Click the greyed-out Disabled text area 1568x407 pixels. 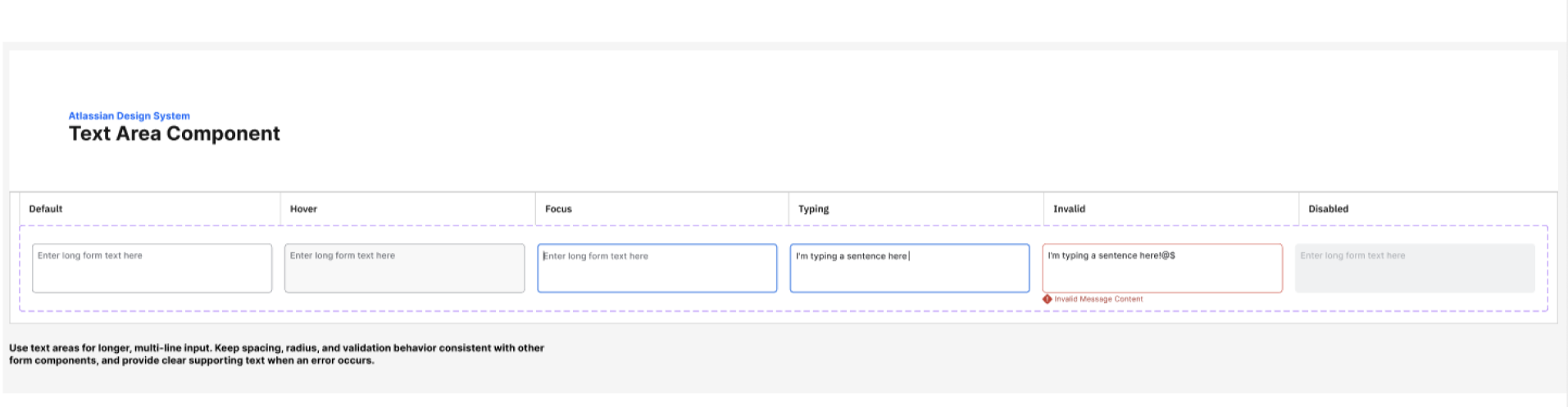[1415, 268]
